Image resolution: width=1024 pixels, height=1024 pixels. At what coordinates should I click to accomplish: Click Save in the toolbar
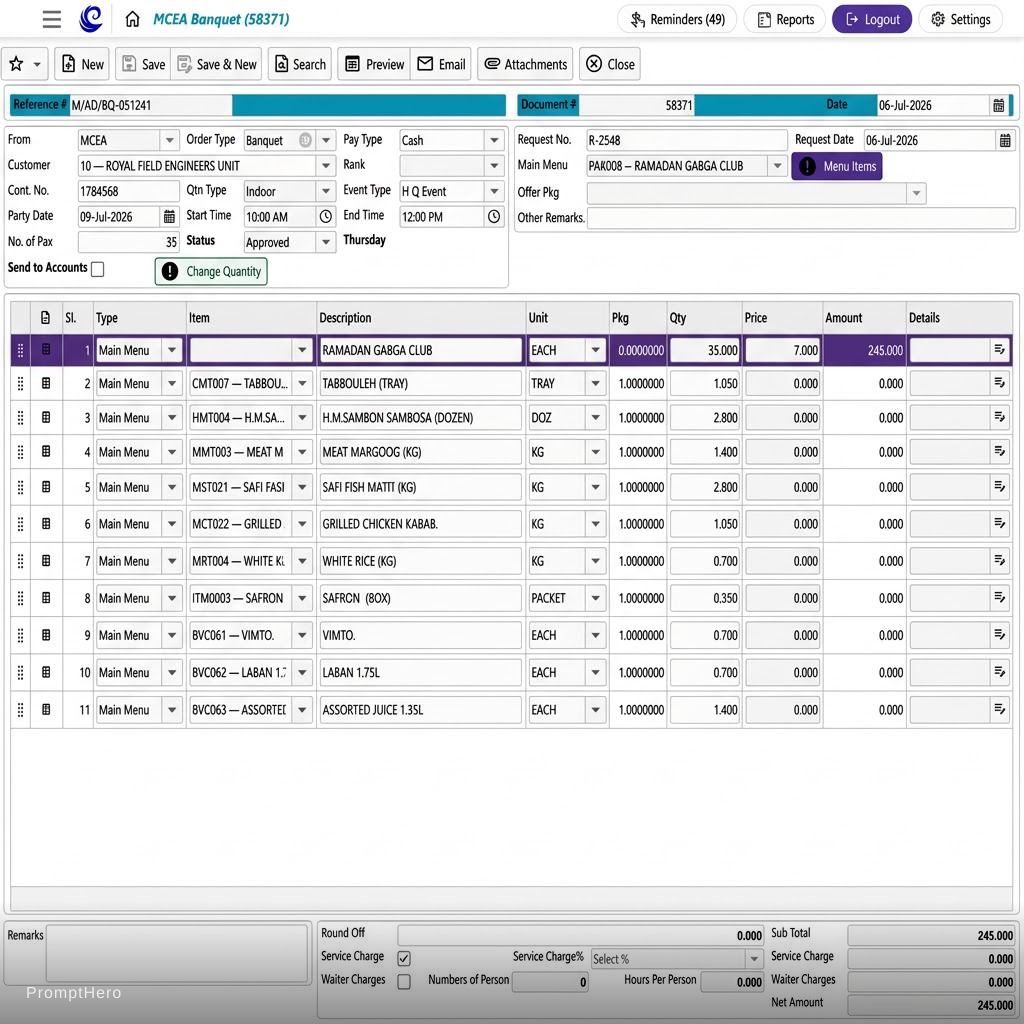[144, 64]
